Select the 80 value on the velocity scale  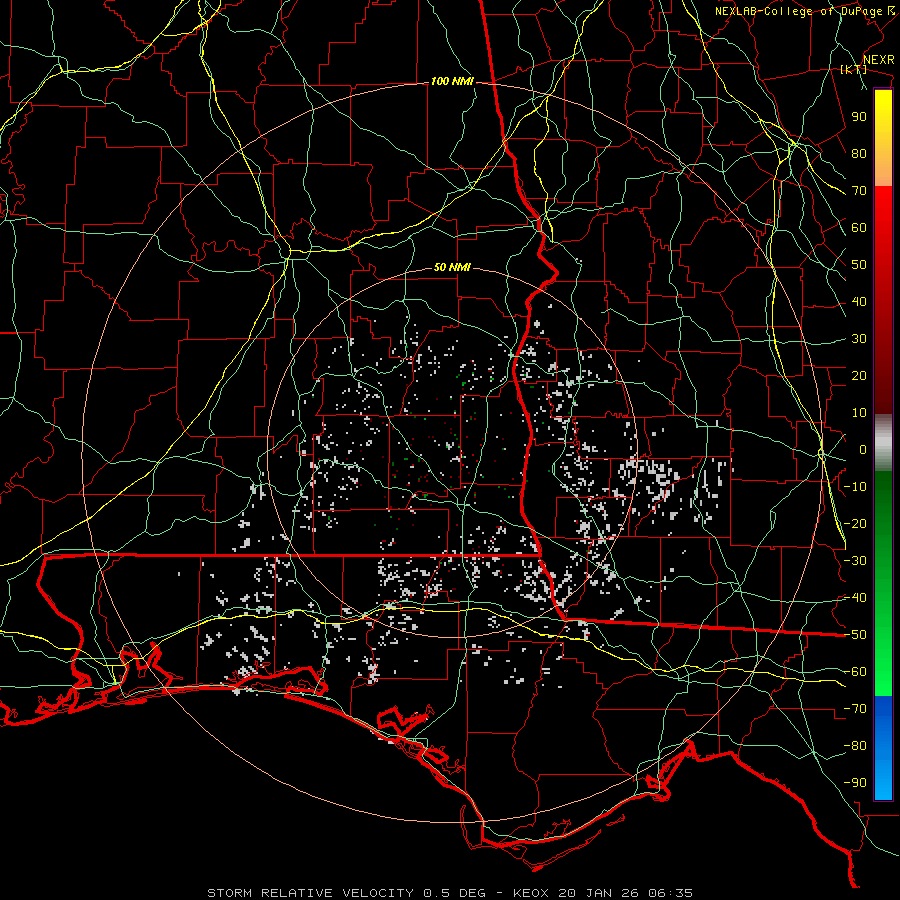[859, 154]
